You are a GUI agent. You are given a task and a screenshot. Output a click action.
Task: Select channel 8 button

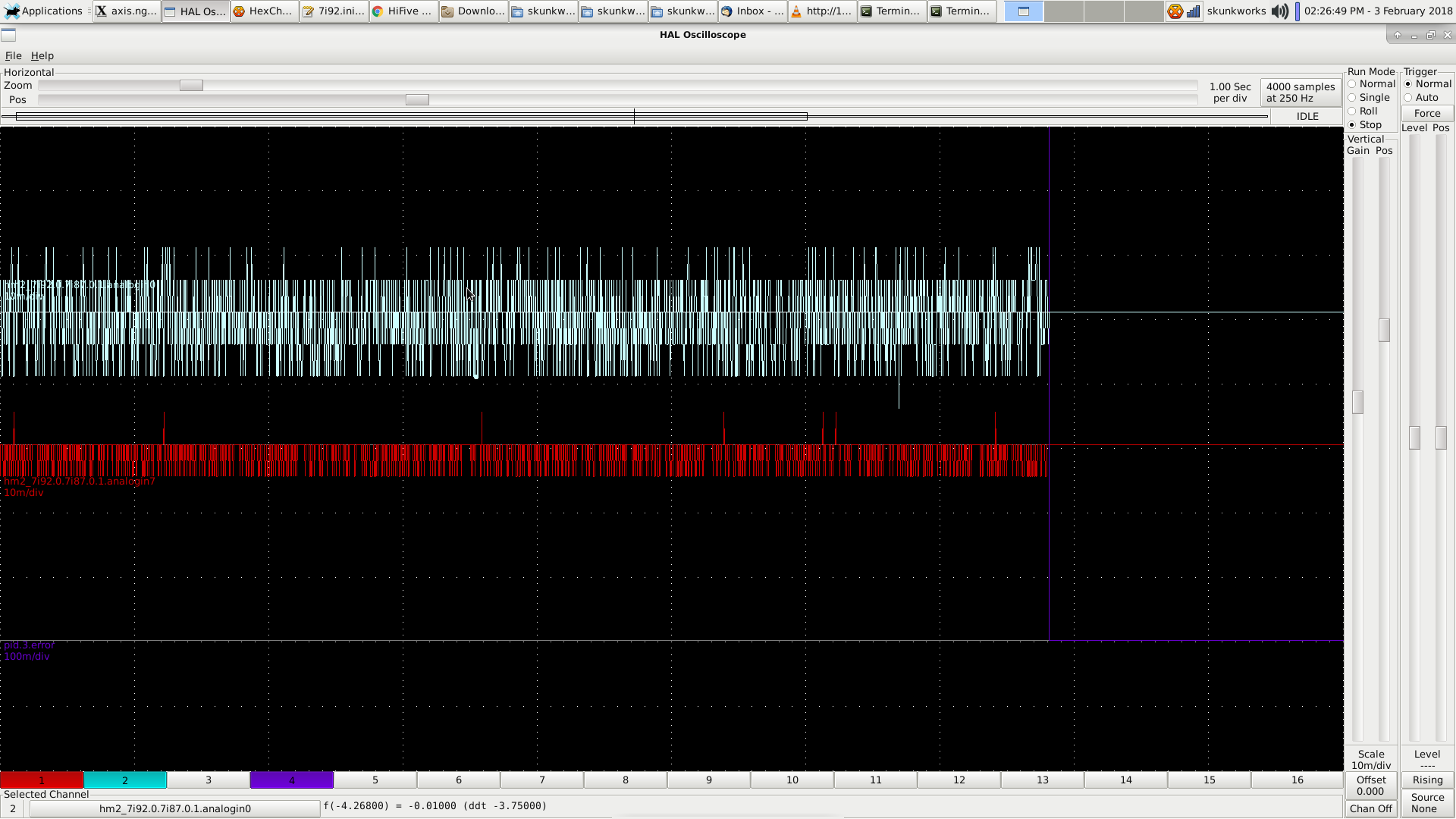[x=626, y=780]
